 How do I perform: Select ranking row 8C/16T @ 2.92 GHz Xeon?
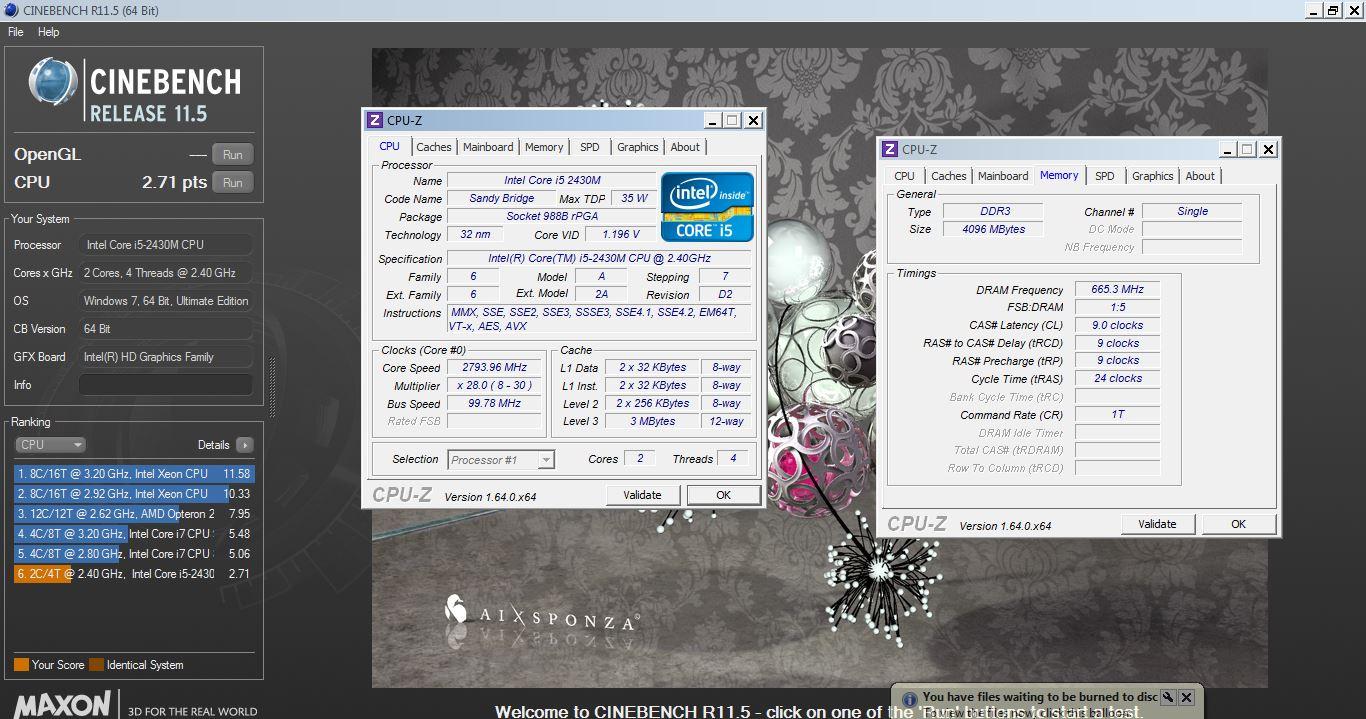(x=134, y=494)
